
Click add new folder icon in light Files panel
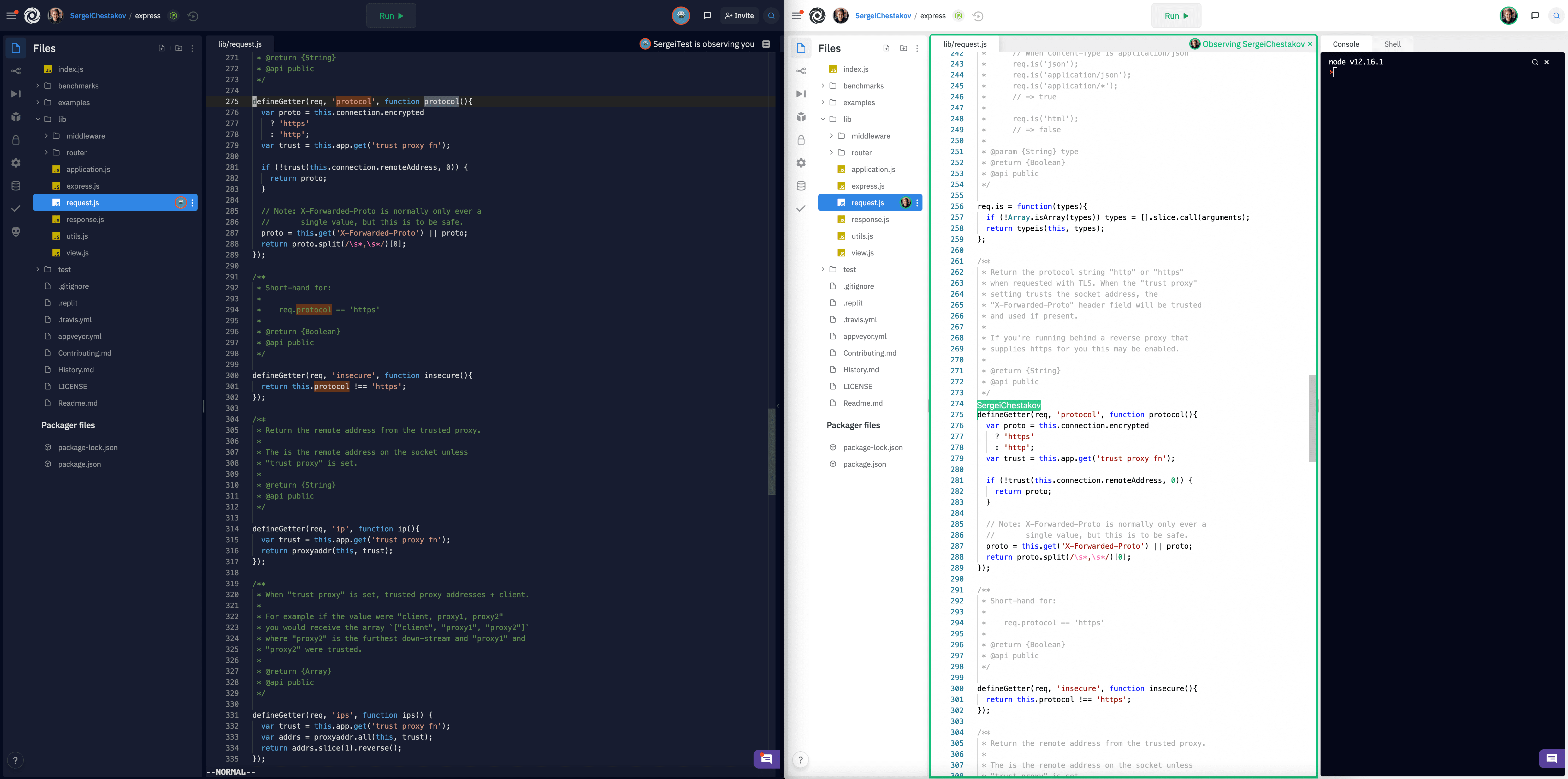pos(903,48)
